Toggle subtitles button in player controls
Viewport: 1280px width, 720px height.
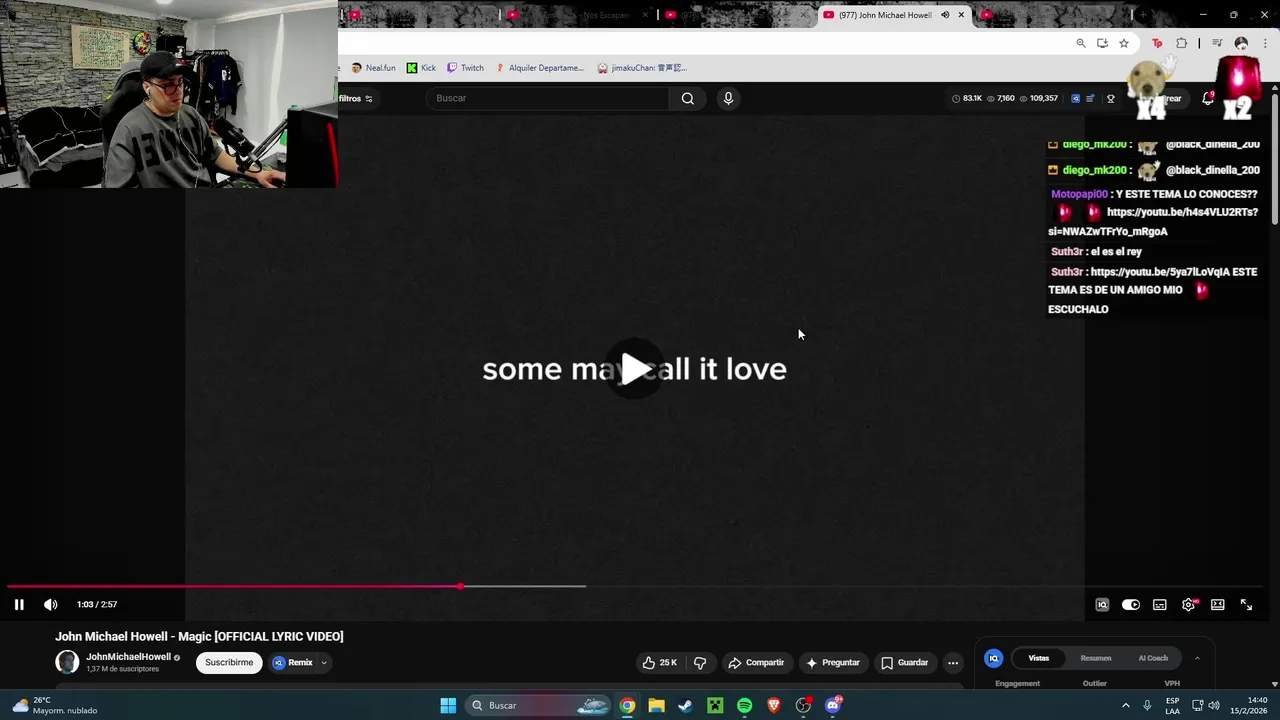click(x=1160, y=604)
